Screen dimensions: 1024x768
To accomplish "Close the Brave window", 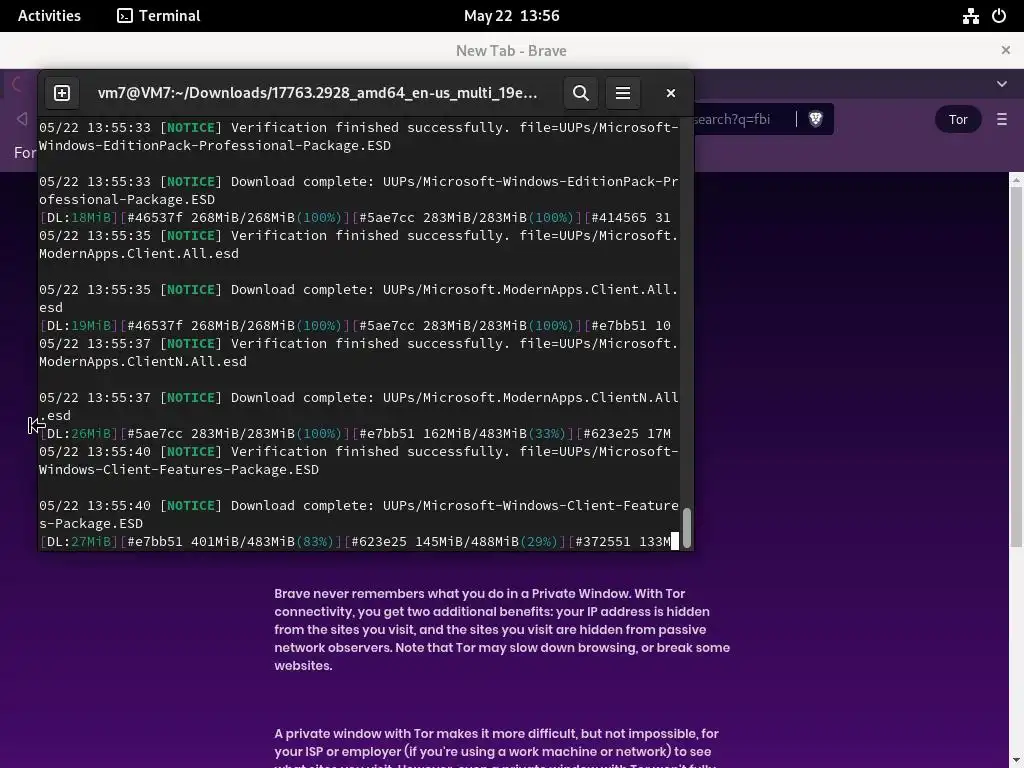I will 1006,50.
